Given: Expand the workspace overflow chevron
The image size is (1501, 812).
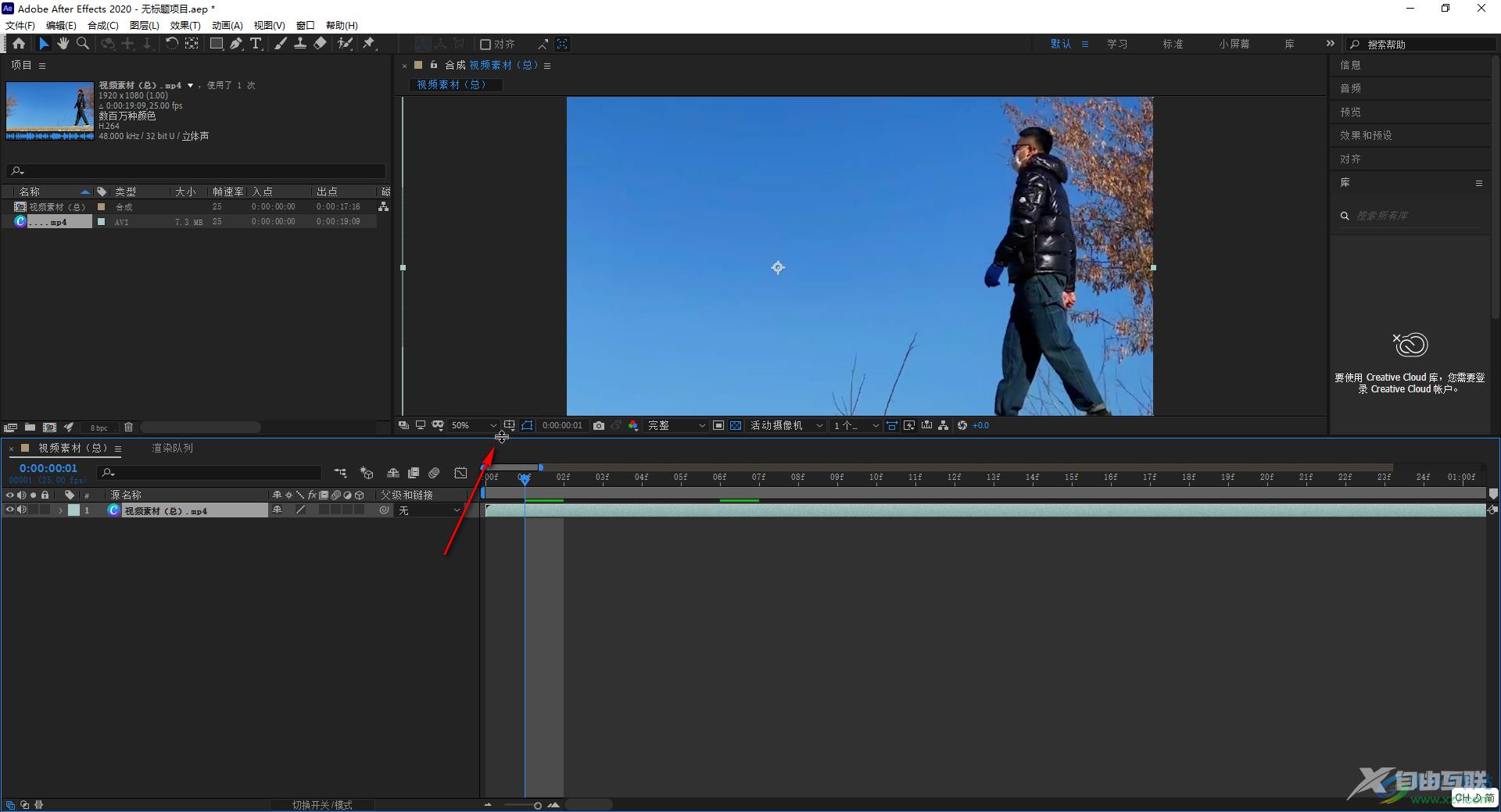Looking at the screenshot, I should pyautogui.click(x=1331, y=44).
